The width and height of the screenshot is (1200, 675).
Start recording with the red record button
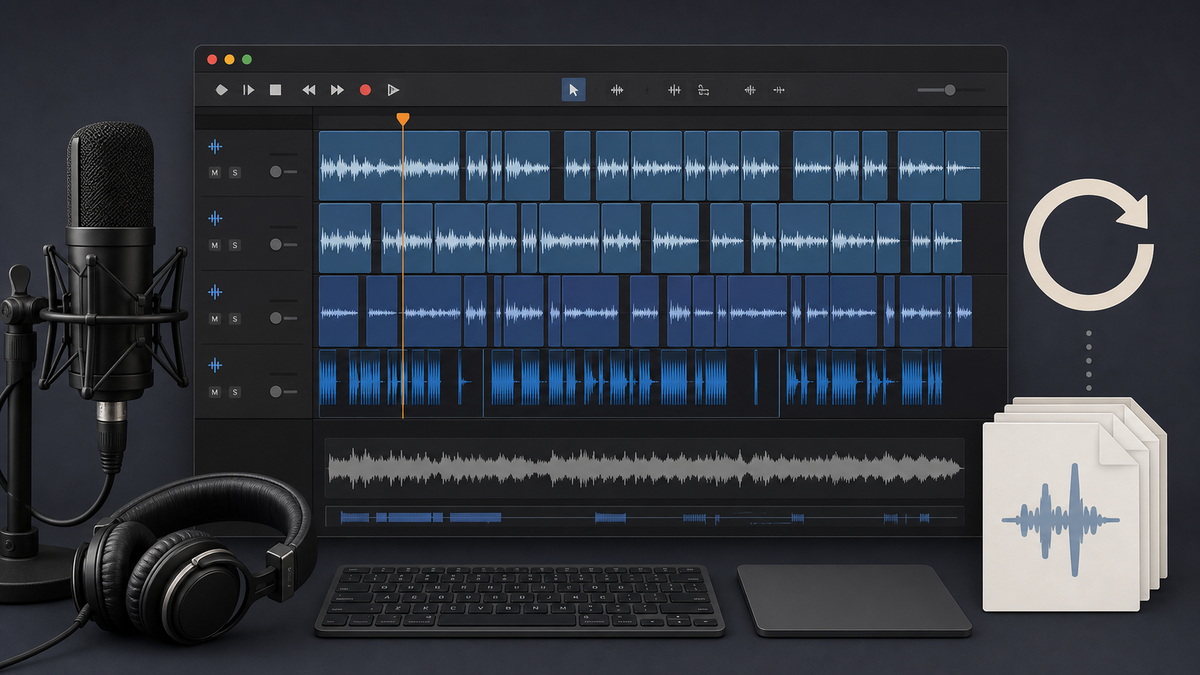point(365,90)
